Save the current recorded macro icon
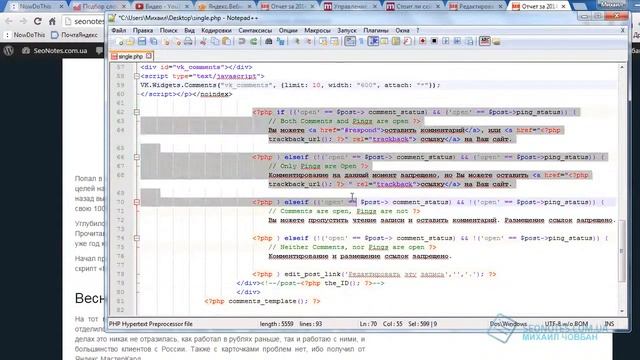Image resolution: width=640 pixels, height=360 pixels. click(x=469, y=42)
